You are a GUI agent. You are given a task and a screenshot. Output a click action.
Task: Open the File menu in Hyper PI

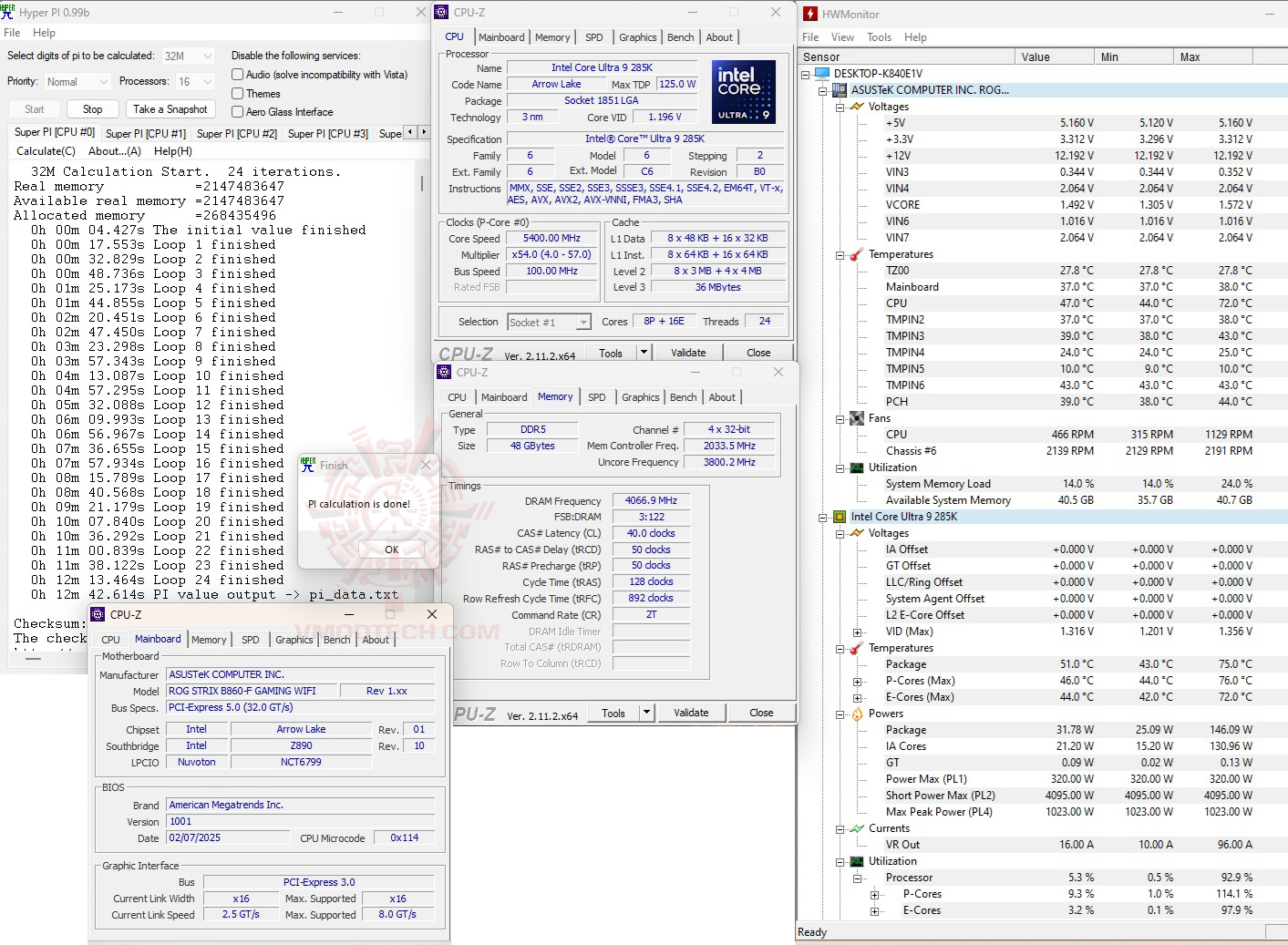[x=12, y=33]
